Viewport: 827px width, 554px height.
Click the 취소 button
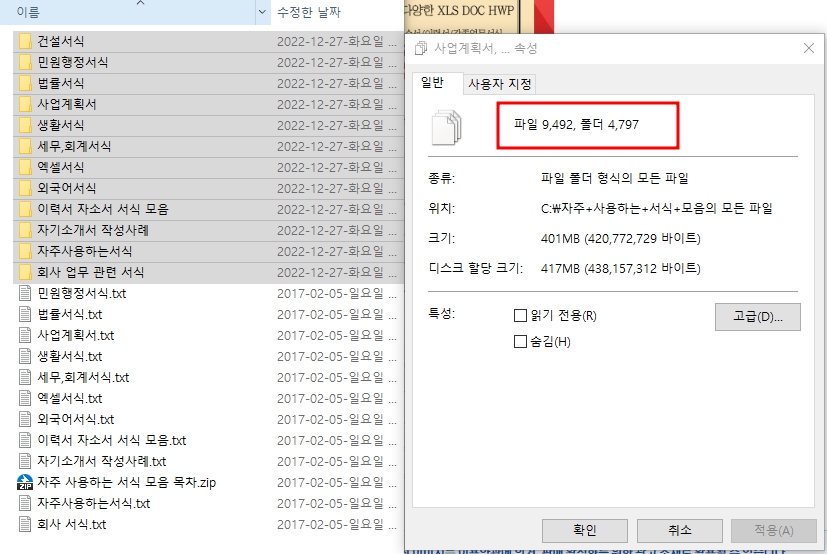tap(679, 530)
